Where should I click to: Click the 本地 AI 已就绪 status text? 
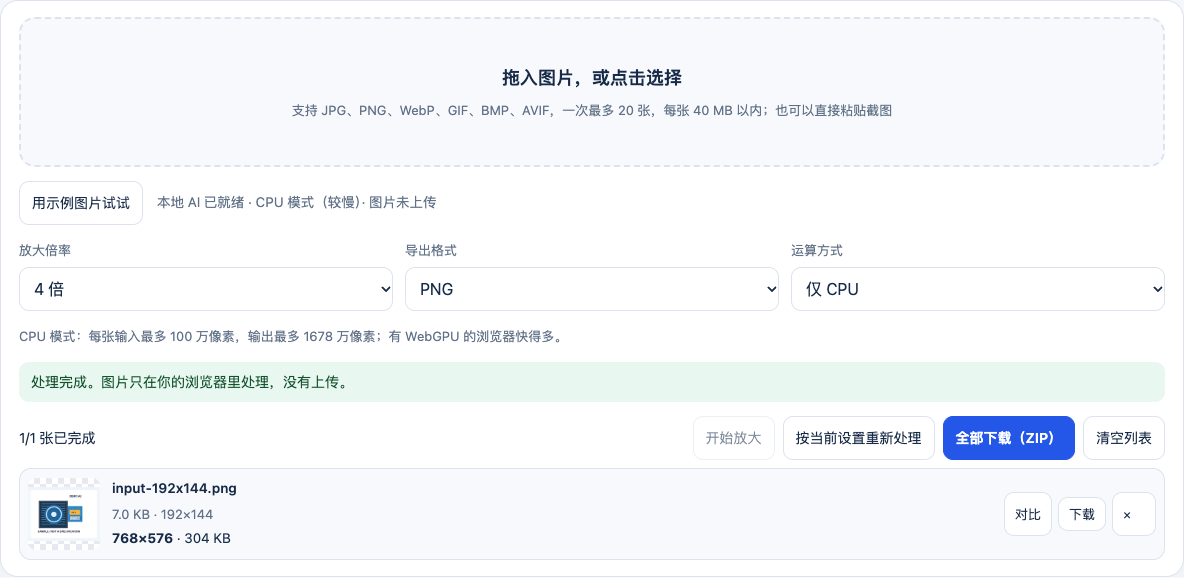click(x=297, y=202)
